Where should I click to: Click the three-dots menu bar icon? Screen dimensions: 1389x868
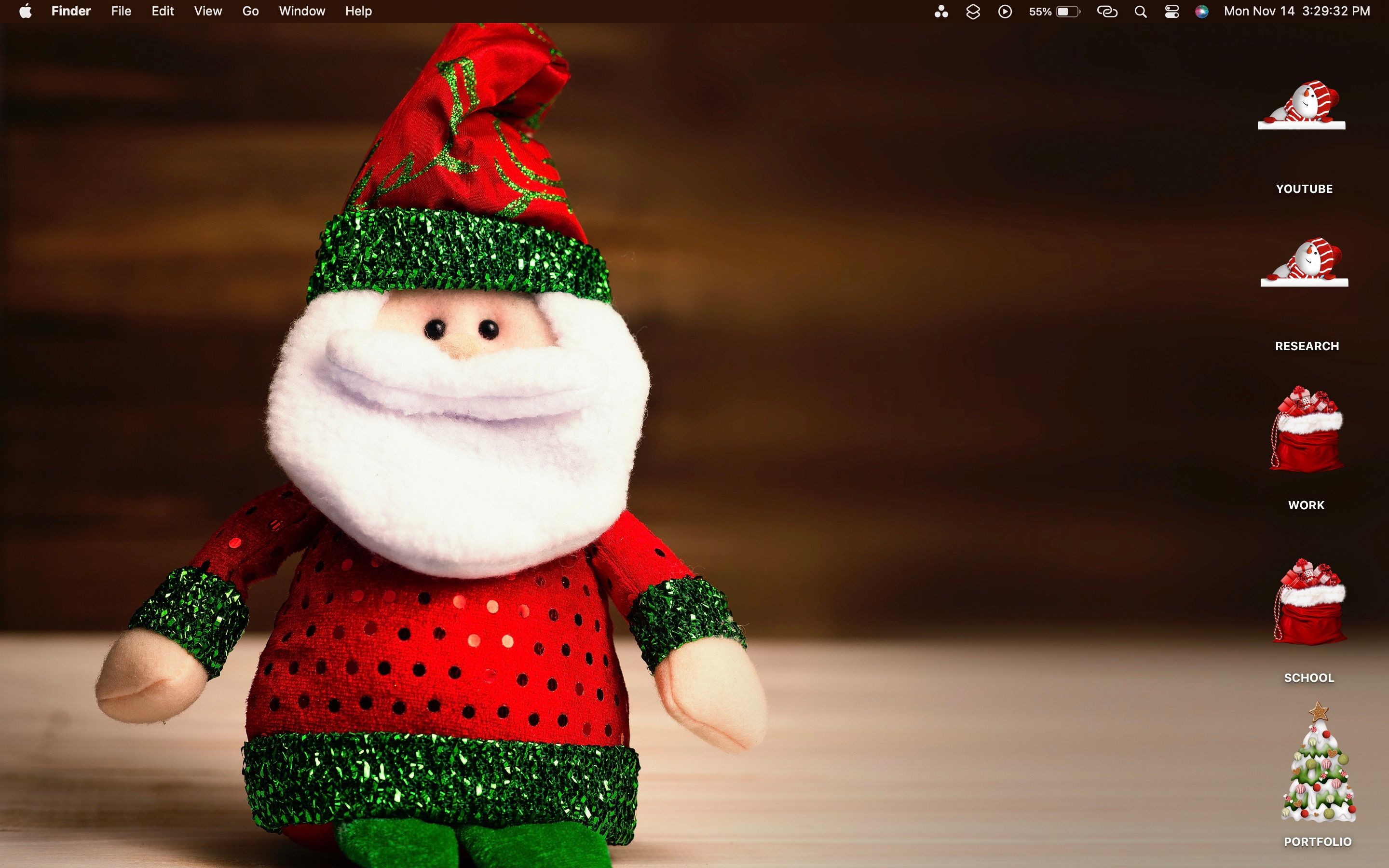941,12
